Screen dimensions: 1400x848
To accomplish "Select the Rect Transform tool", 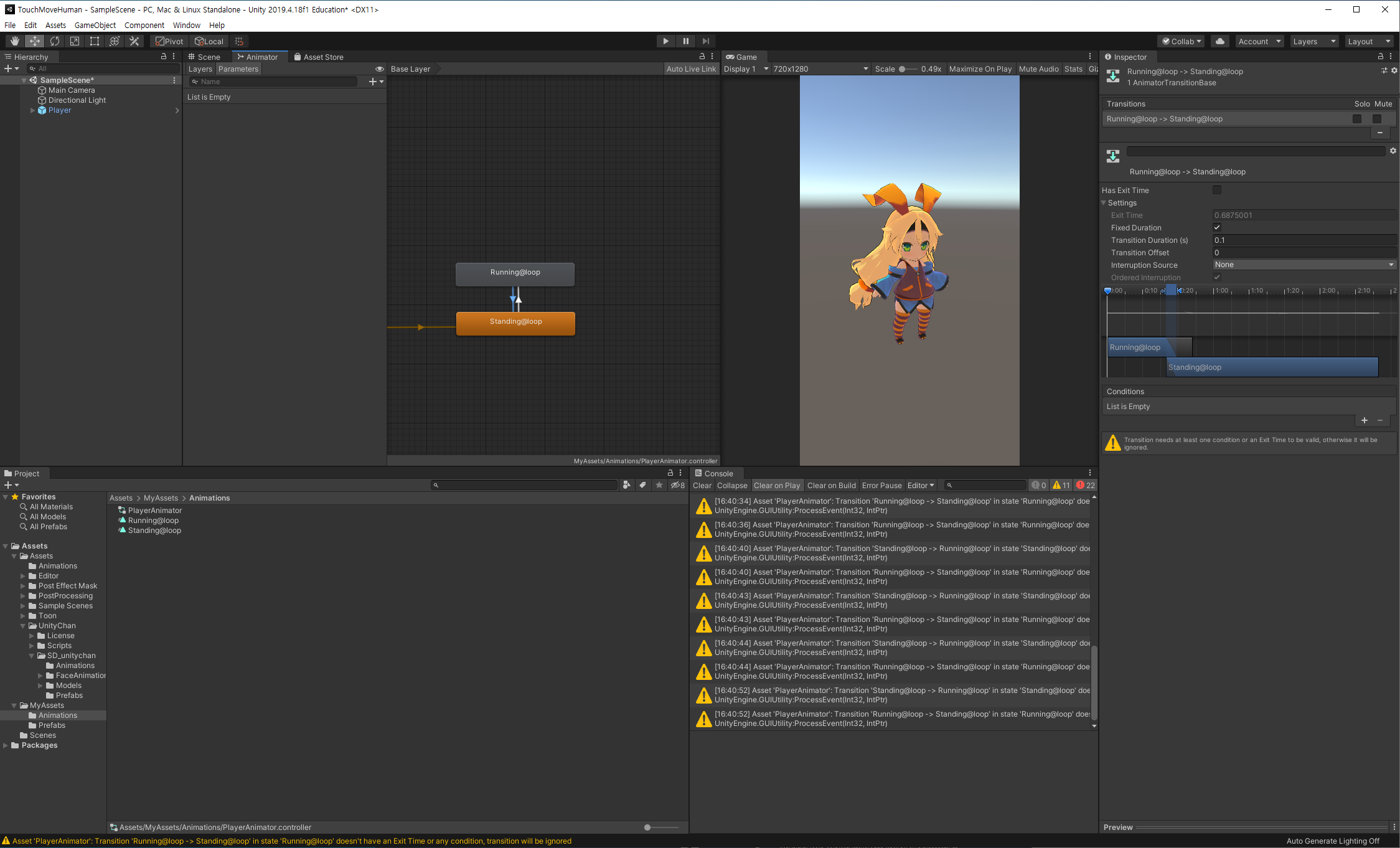I will coord(95,41).
